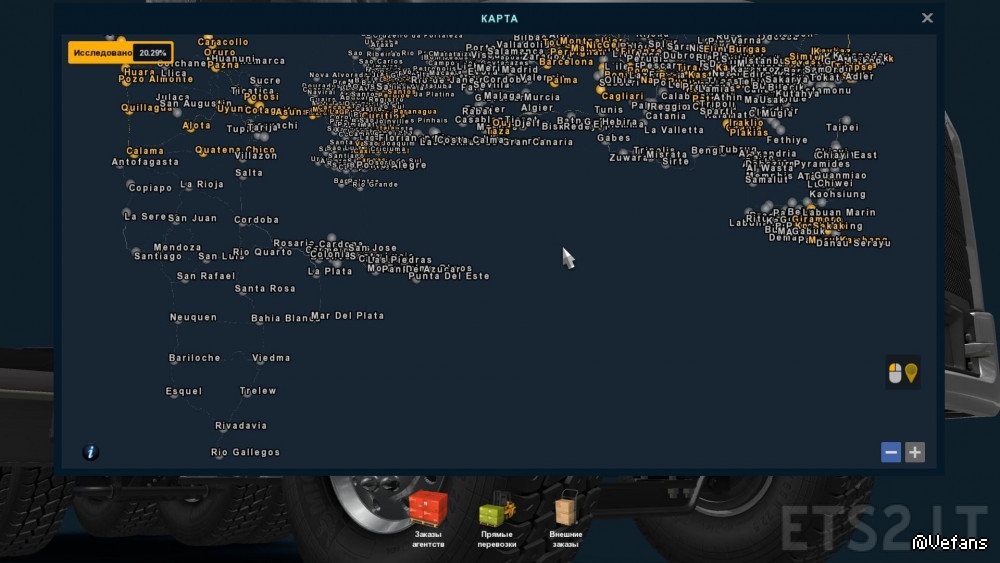Select Rivadavia city label
The height and width of the screenshot is (563, 1000).
pyautogui.click(x=241, y=425)
